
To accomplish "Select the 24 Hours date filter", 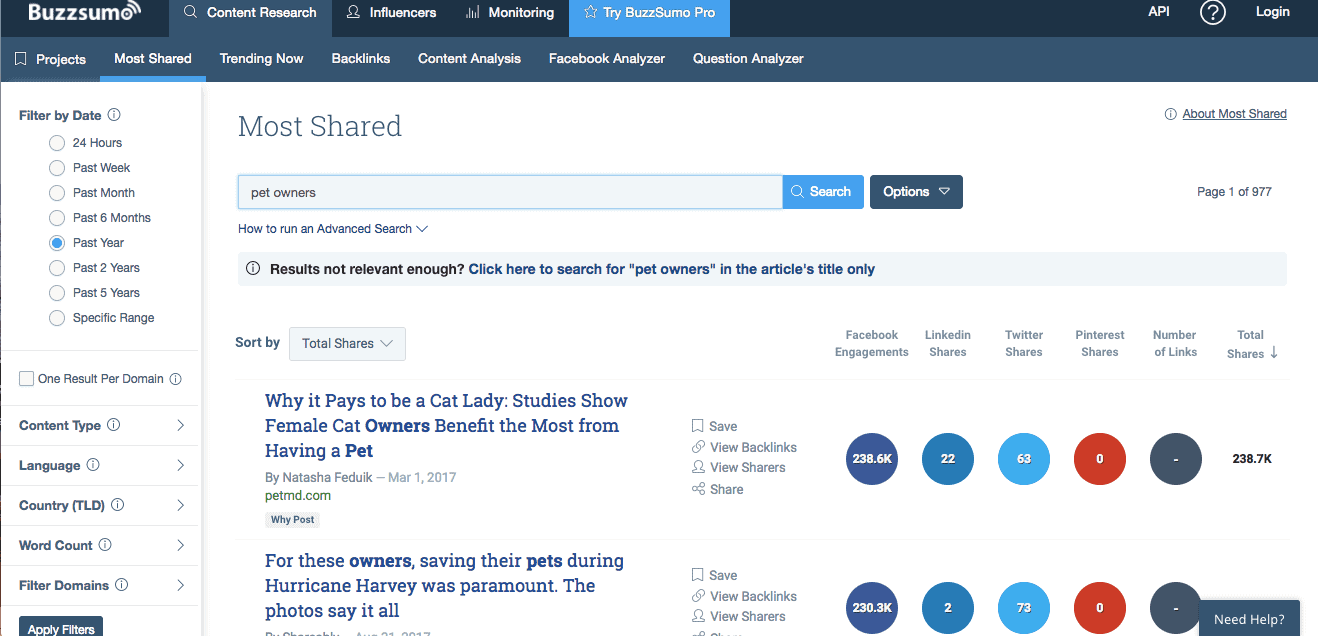I will pyautogui.click(x=57, y=143).
